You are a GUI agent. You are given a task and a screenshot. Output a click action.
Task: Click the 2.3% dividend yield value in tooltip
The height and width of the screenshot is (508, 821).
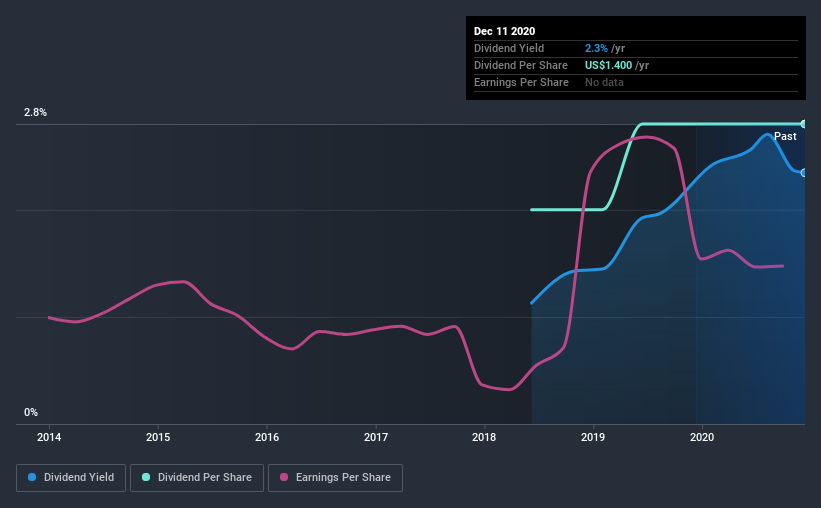click(596, 48)
